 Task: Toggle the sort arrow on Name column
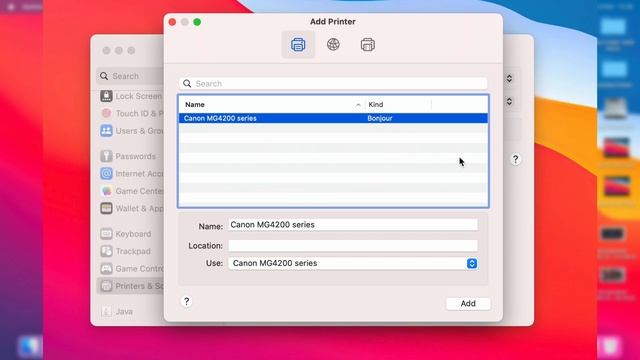point(358,105)
